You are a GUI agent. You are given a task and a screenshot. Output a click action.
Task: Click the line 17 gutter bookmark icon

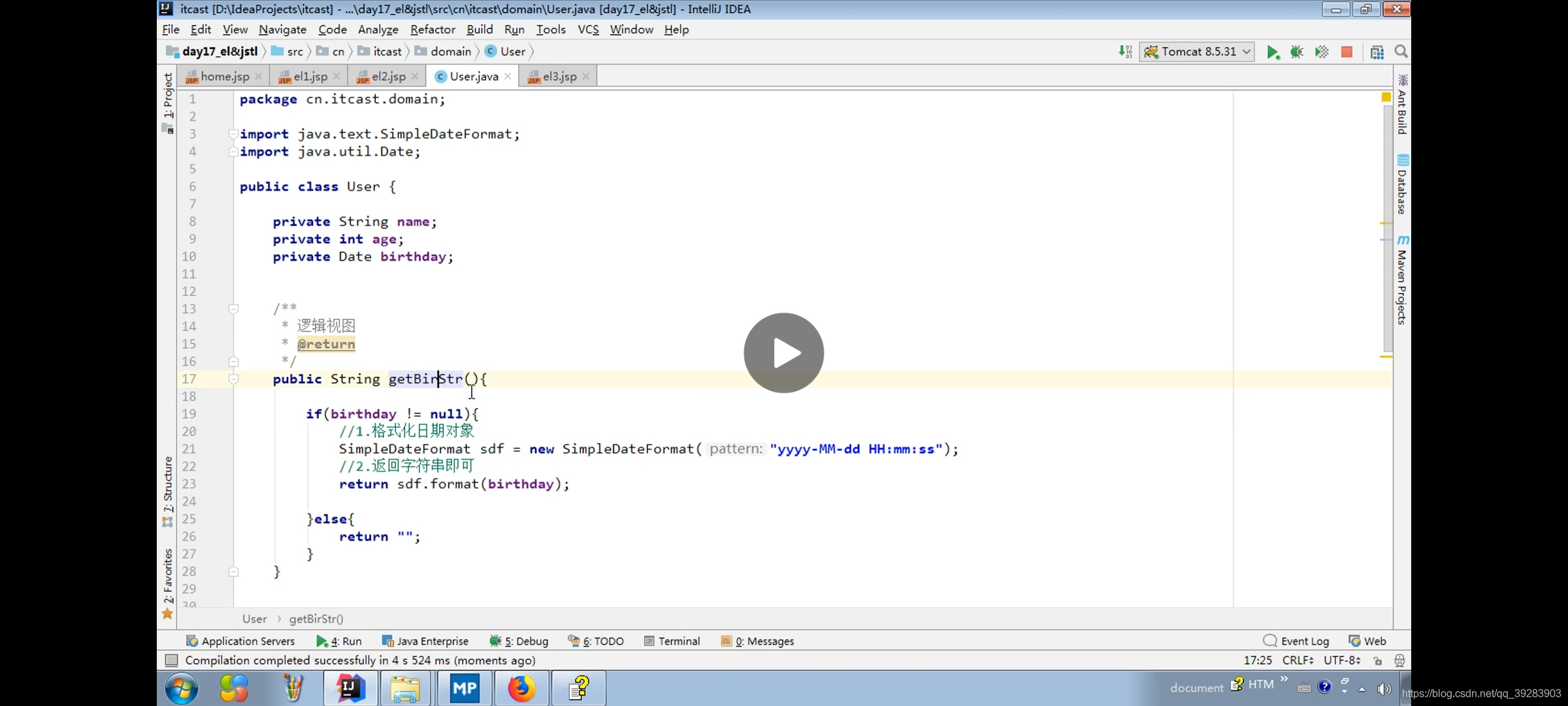click(x=232, y=378)
